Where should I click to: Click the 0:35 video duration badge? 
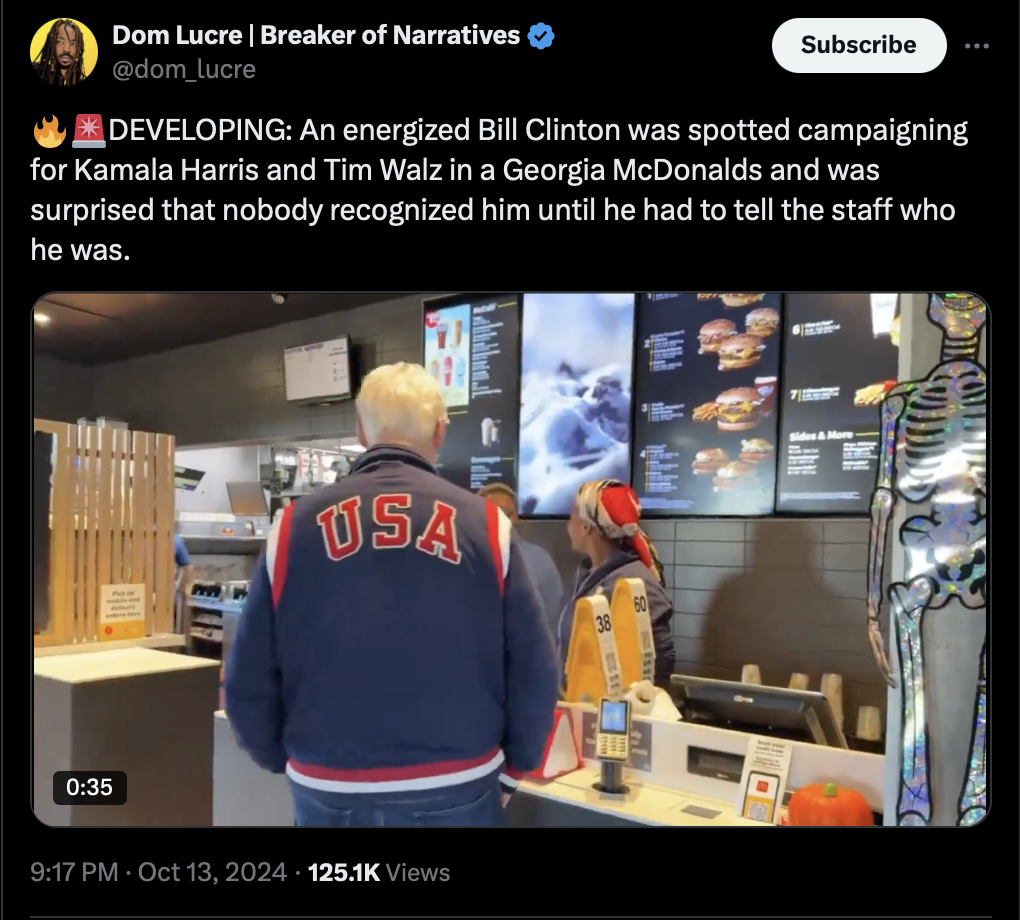coord(90,787)
